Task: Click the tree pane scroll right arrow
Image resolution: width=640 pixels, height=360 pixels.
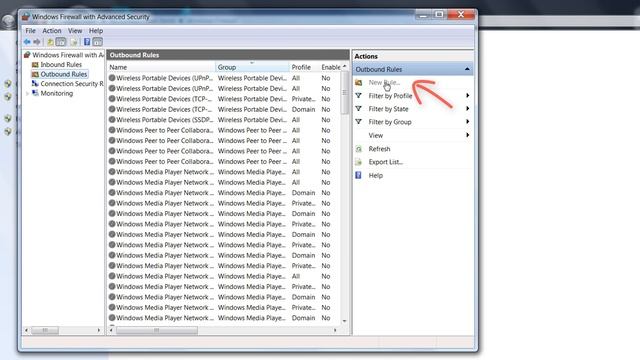Action: (x=98, y=330)
